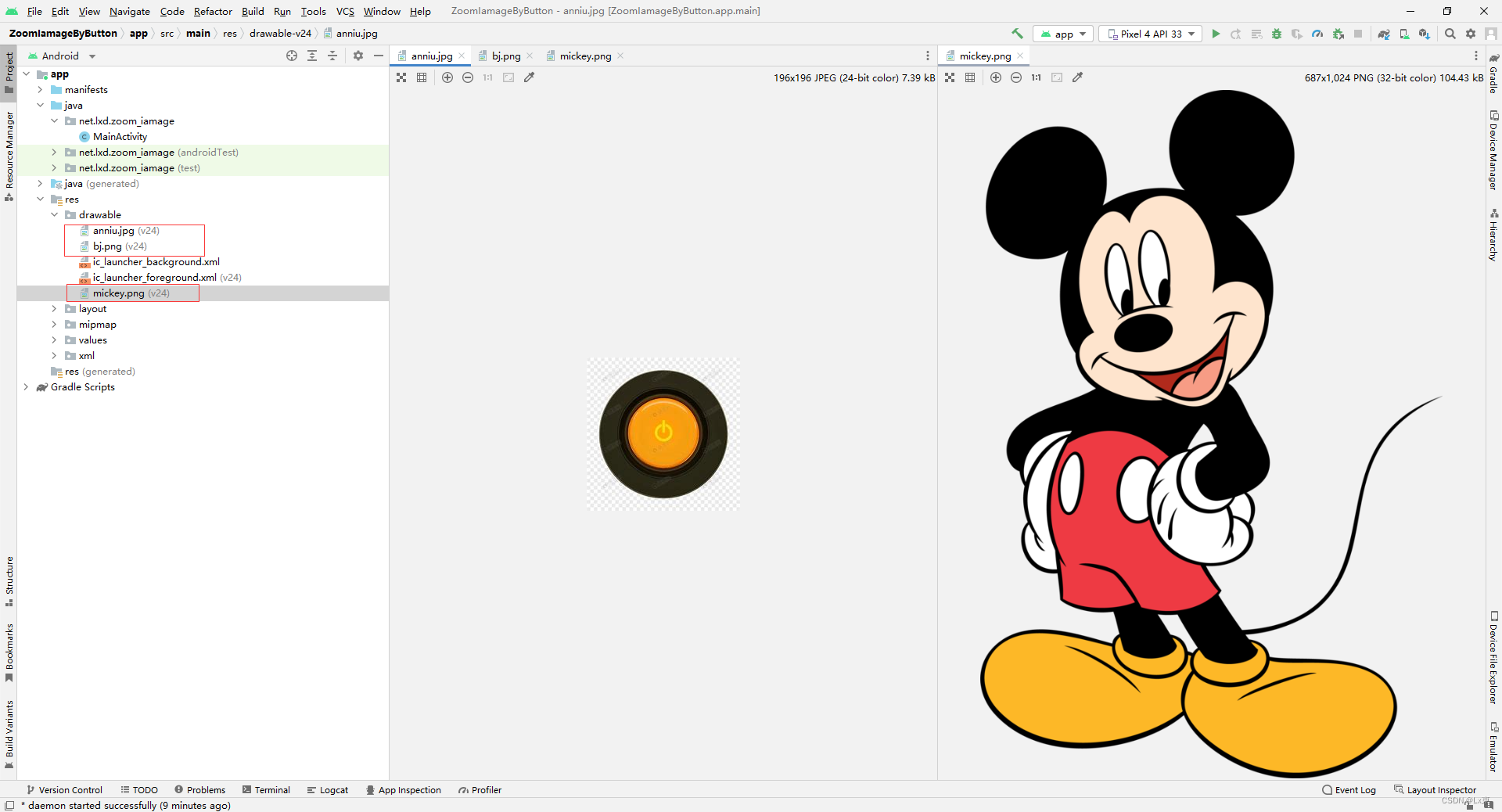The height and width of the screenshot is (812, 1502).
Task: Pick color with anniu.jpg eyedropper tool
Action: [530, 77]
